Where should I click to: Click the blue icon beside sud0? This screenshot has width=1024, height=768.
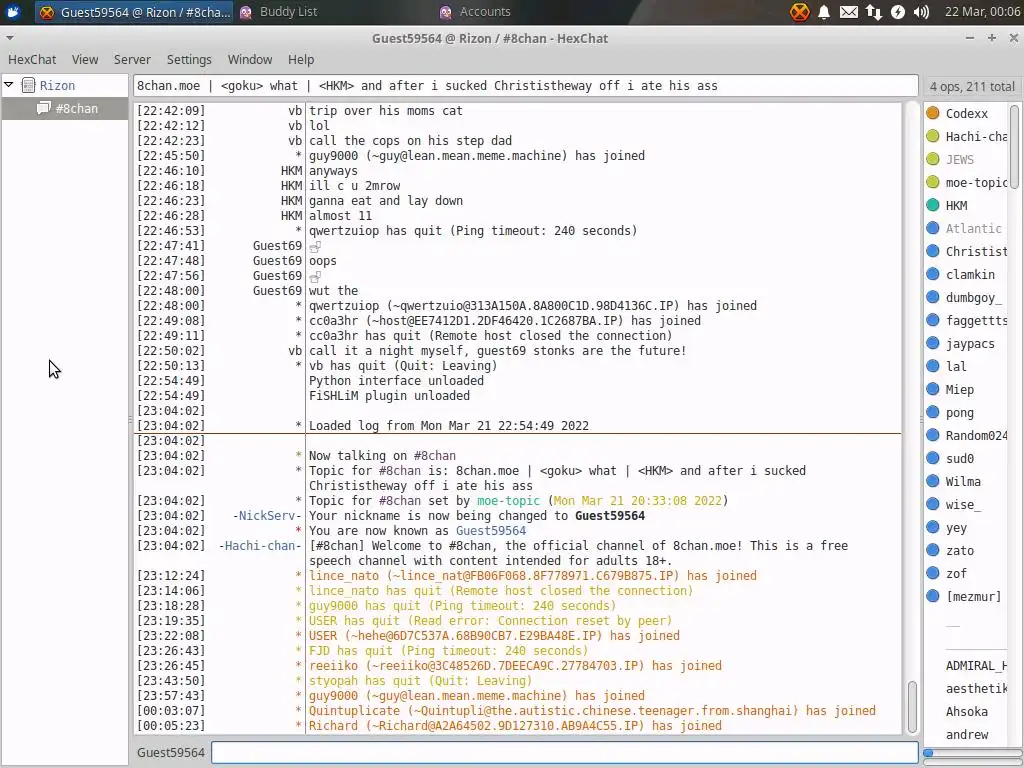933,458
